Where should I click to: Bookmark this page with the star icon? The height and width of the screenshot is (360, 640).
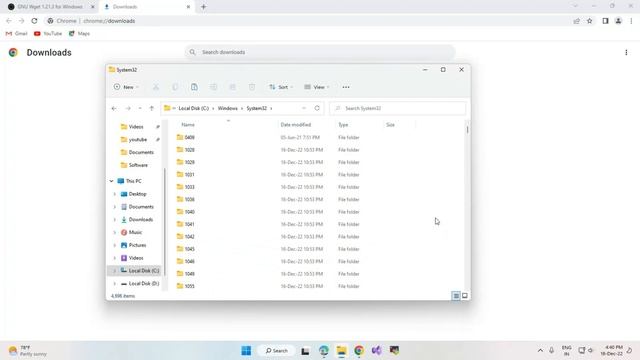point(589,21)
